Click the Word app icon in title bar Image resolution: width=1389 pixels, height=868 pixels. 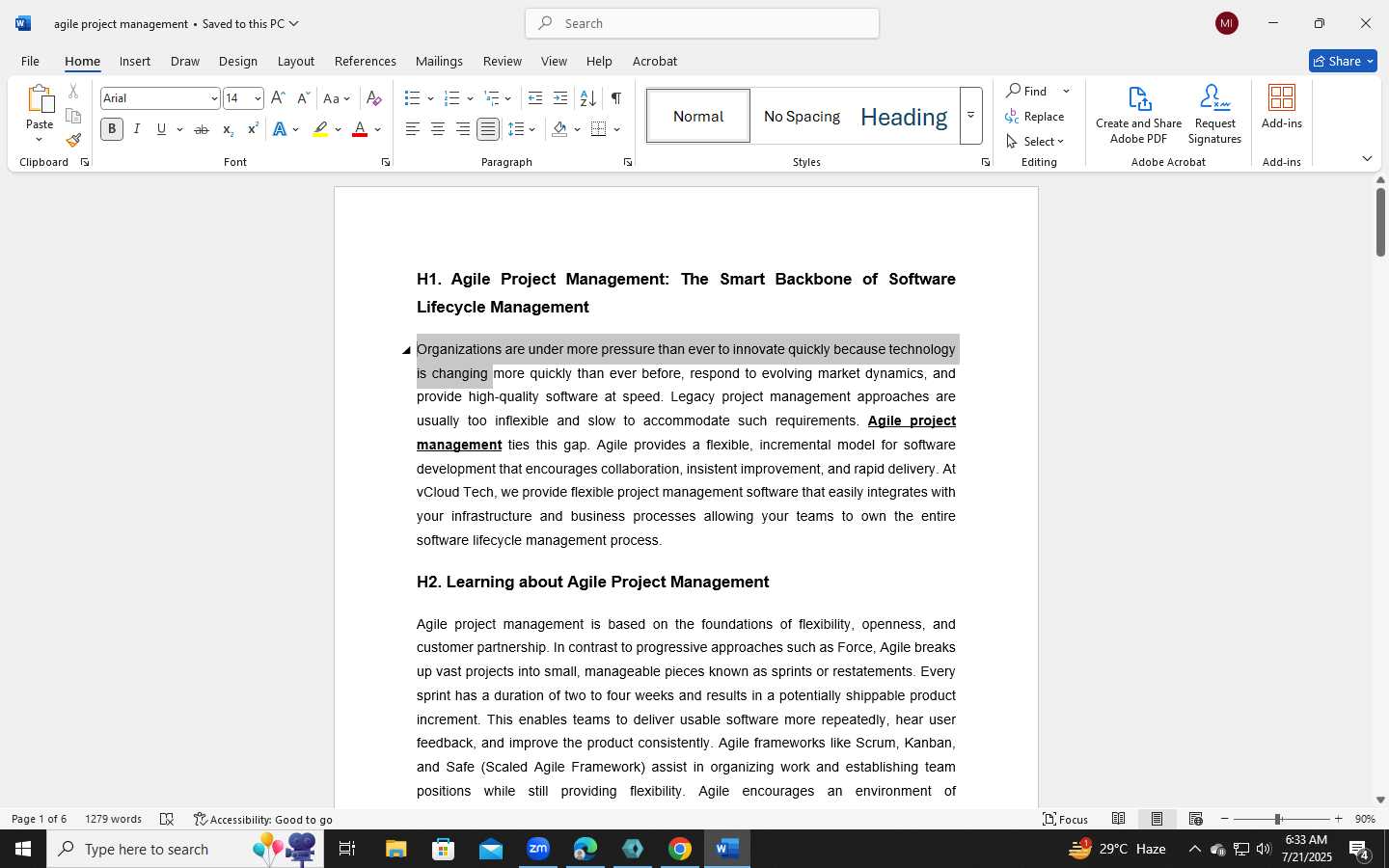click(23, 23)
